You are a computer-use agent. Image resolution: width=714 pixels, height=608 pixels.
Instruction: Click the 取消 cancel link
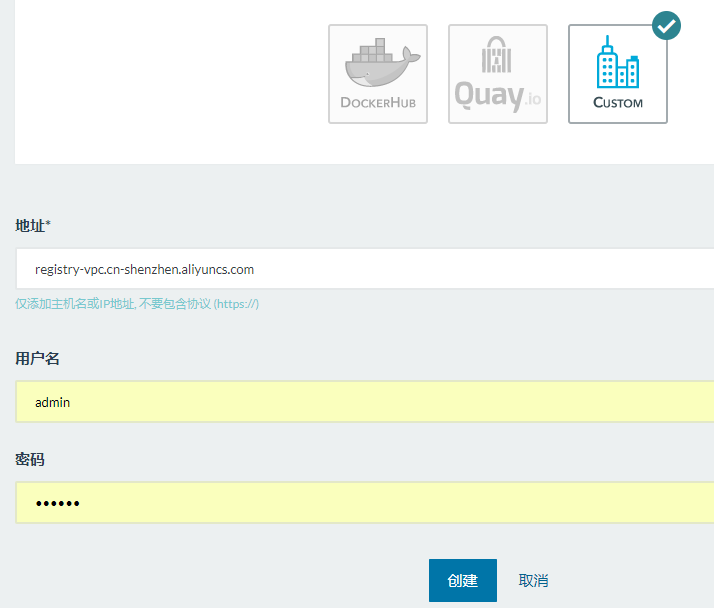(x=533, y=581)
